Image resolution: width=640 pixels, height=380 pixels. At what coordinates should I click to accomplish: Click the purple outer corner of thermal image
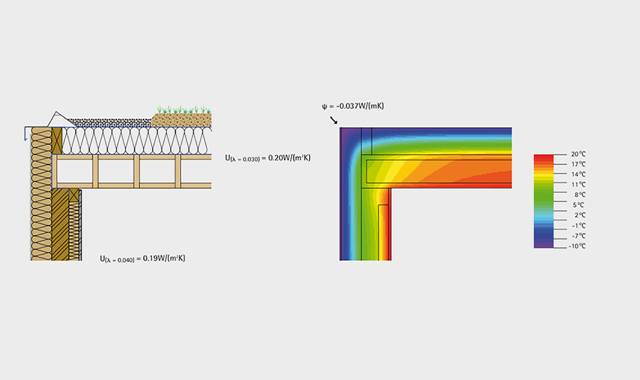[x=346, y=134]
